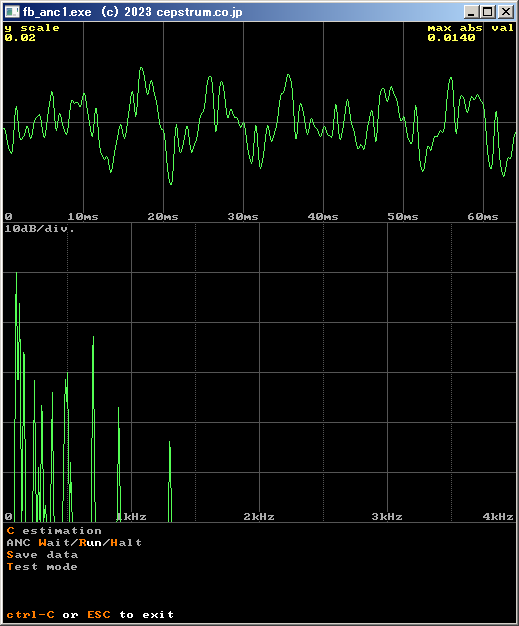Click the ctrl-C or ESC exit hint

click(x=90, y=614)
